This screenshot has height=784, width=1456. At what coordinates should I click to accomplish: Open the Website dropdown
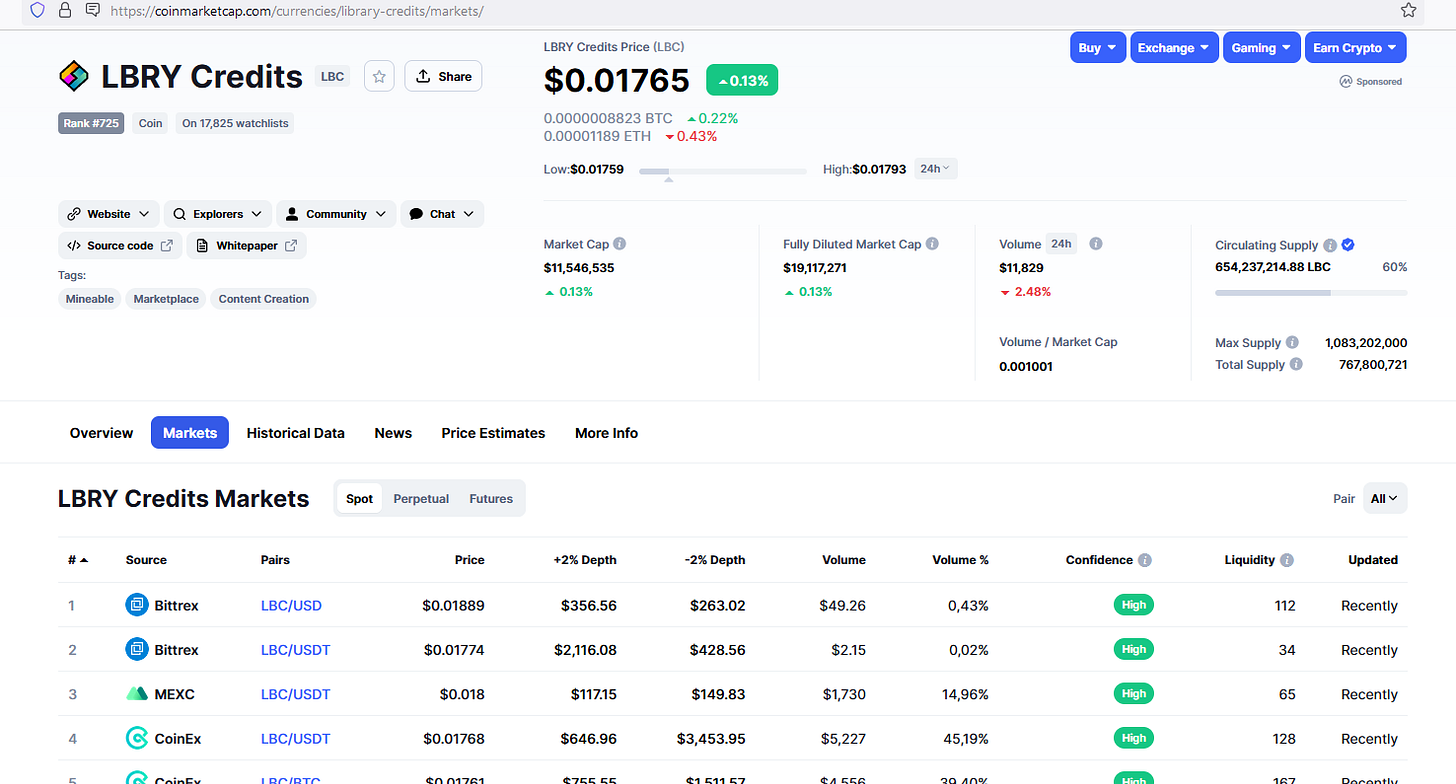point(108,214)
